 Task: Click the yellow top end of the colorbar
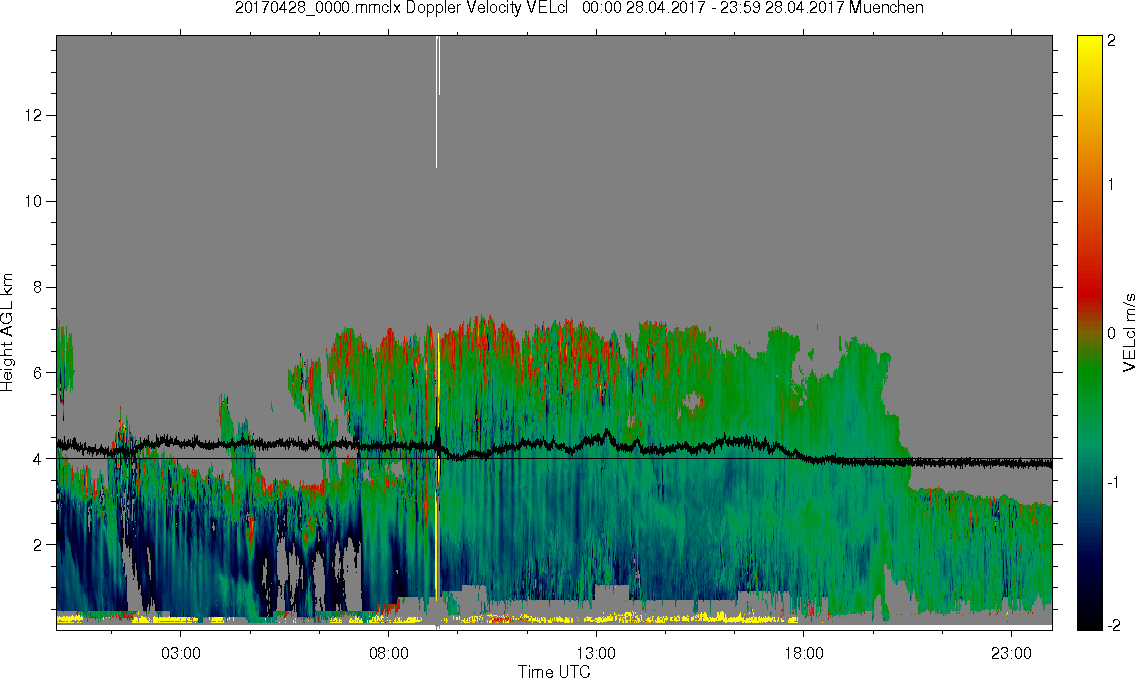1089,47
